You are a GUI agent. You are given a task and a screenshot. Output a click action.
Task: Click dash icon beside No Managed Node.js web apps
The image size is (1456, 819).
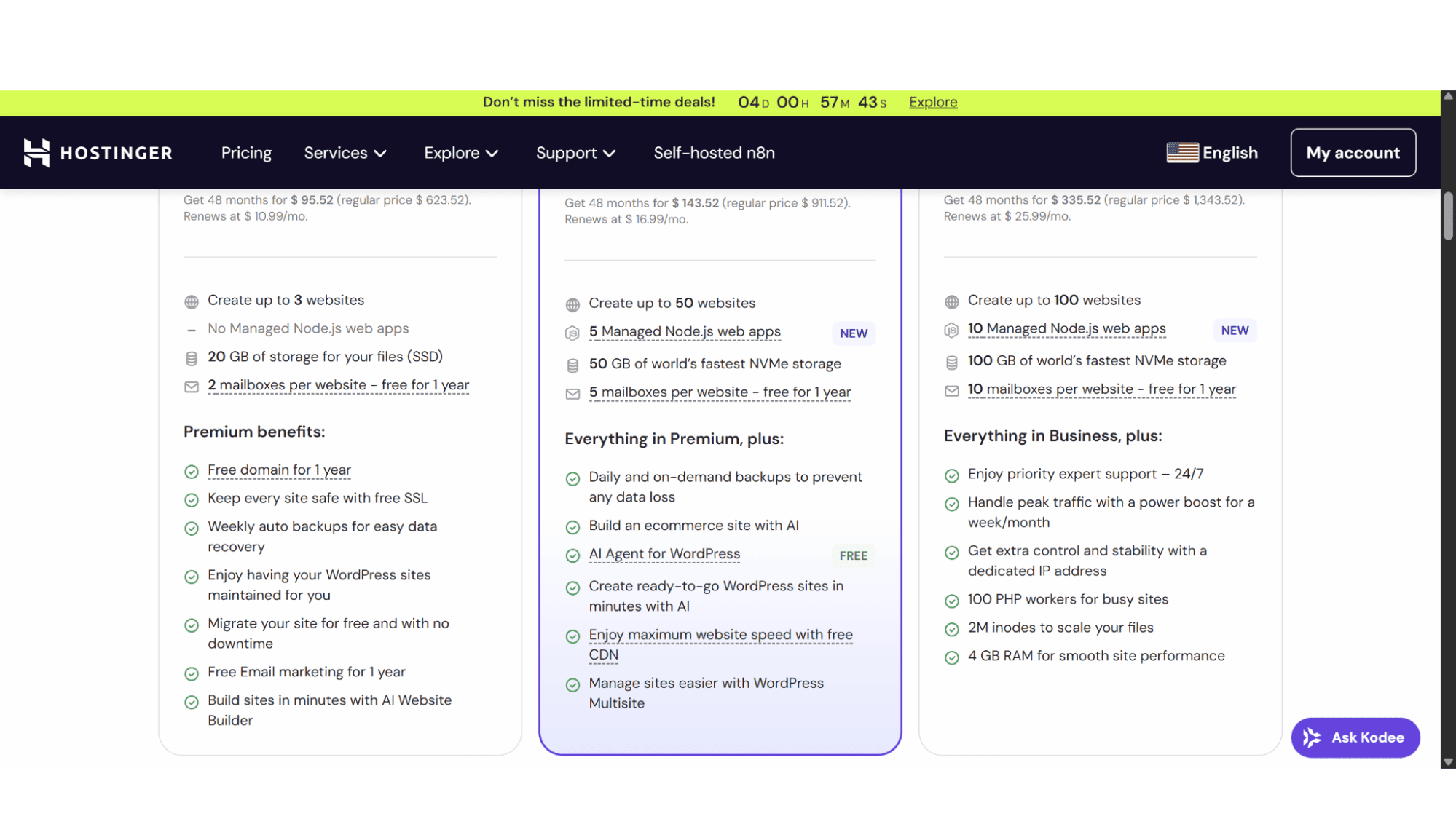(192, 331)
